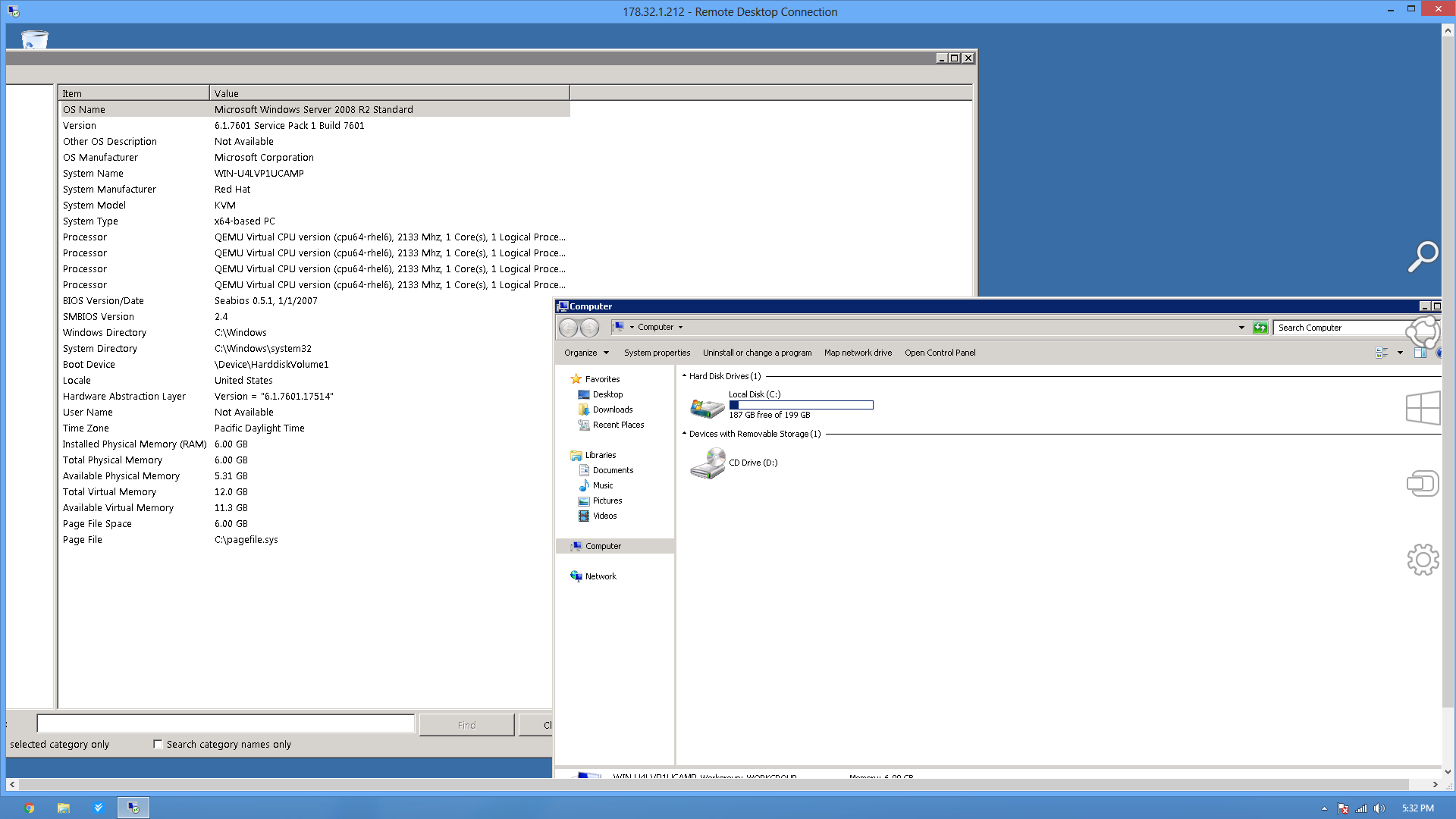
Task: Select the OS Name row
Action: [315, 109]
